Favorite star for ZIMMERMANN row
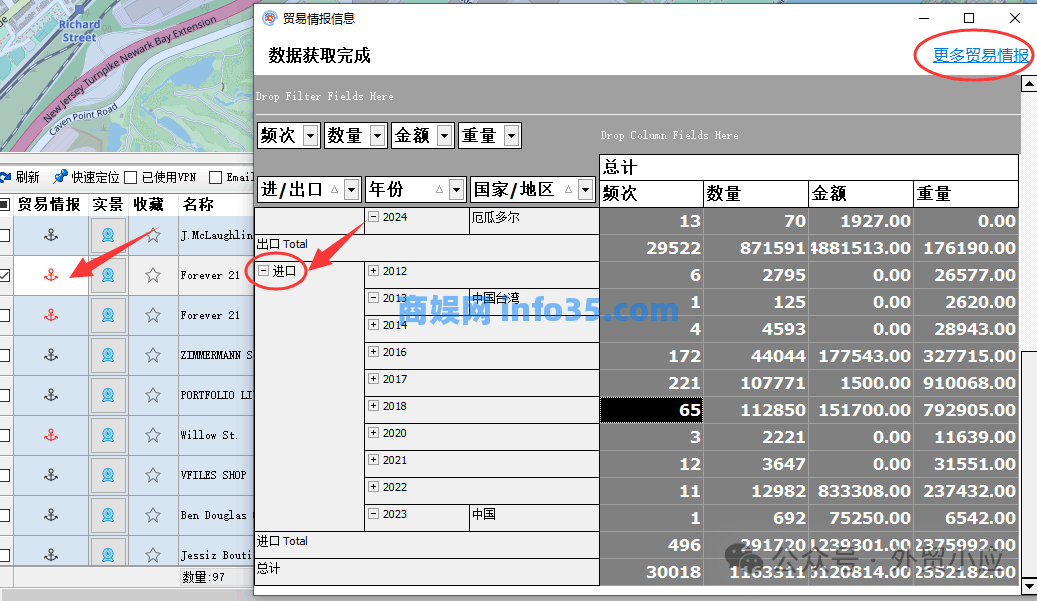The image size is (1037, 601). coord(153,355)
